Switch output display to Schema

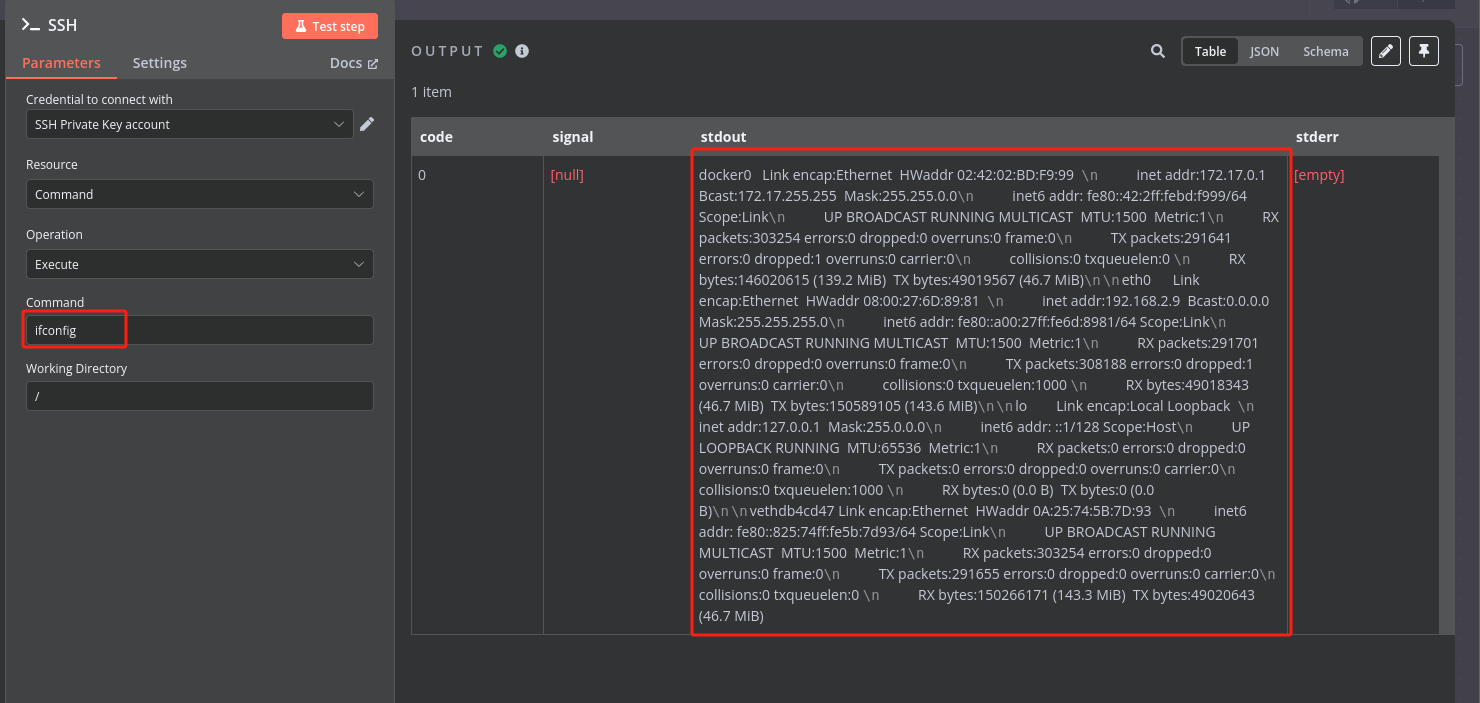(1325, 51)
